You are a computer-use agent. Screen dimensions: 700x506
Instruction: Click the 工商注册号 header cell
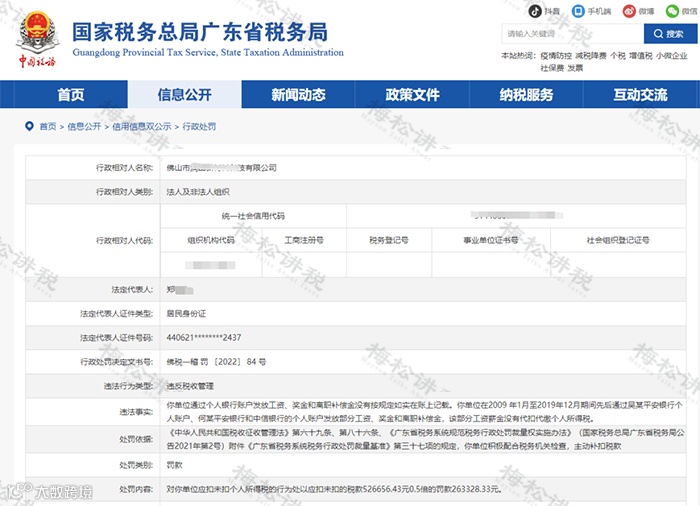pos(304,240)
